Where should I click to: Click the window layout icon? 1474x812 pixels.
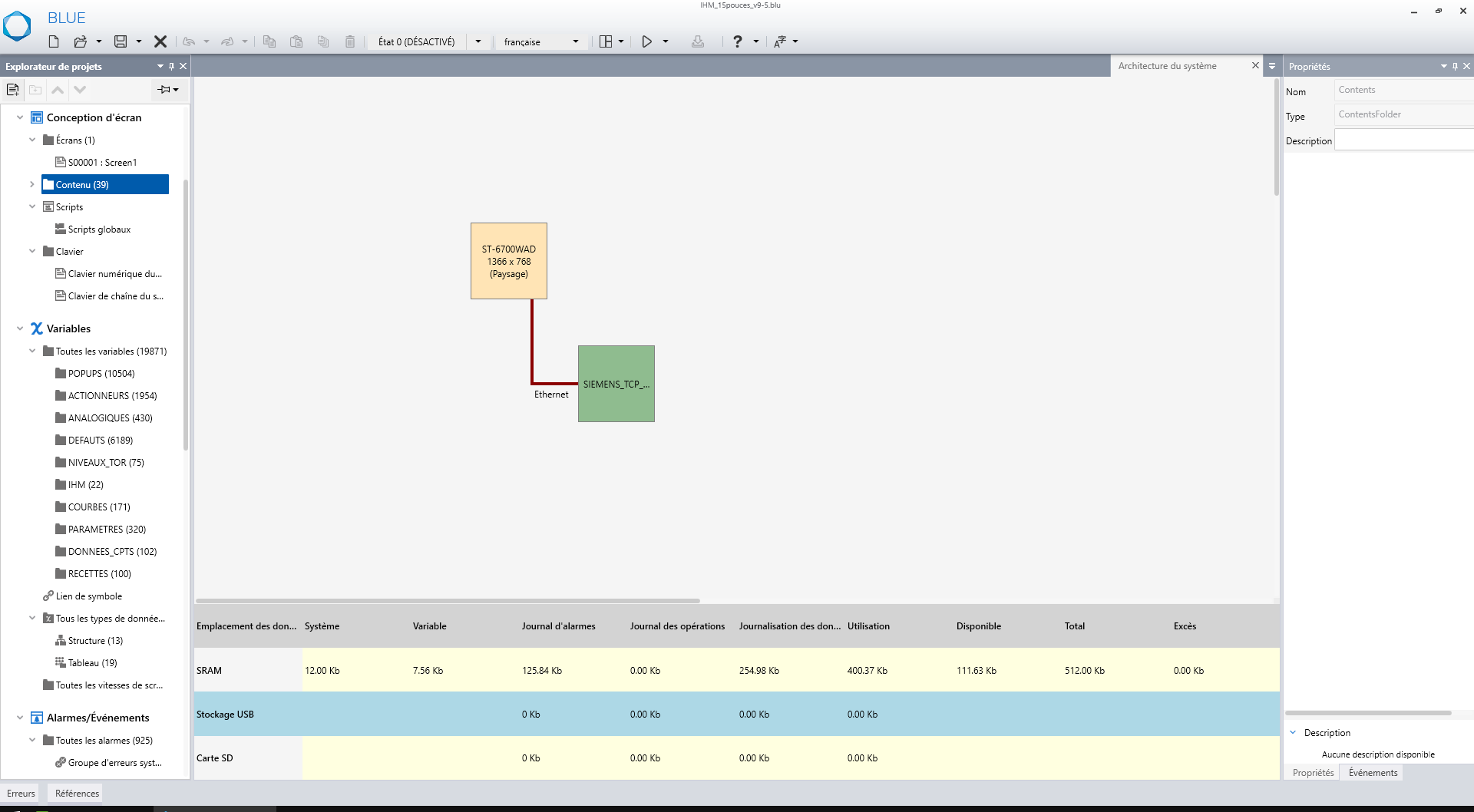pos(606,41)
